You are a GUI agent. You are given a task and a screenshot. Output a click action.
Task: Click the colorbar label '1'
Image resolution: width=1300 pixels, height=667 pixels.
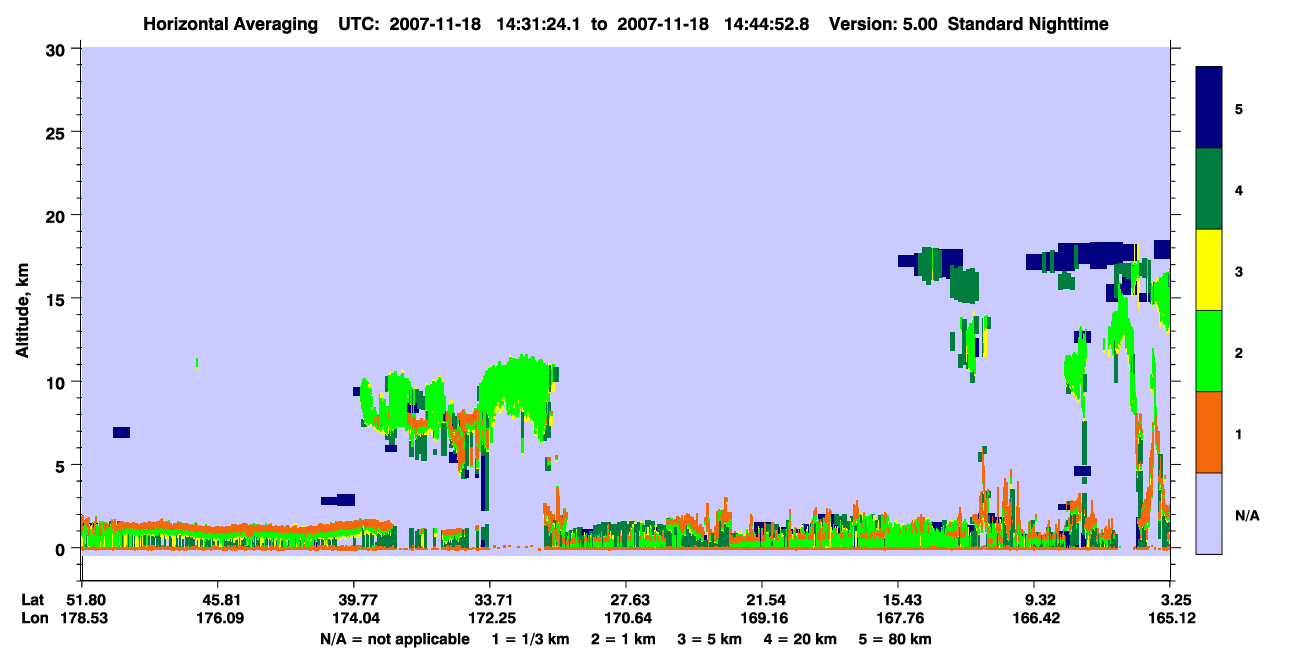(1239, 433)
